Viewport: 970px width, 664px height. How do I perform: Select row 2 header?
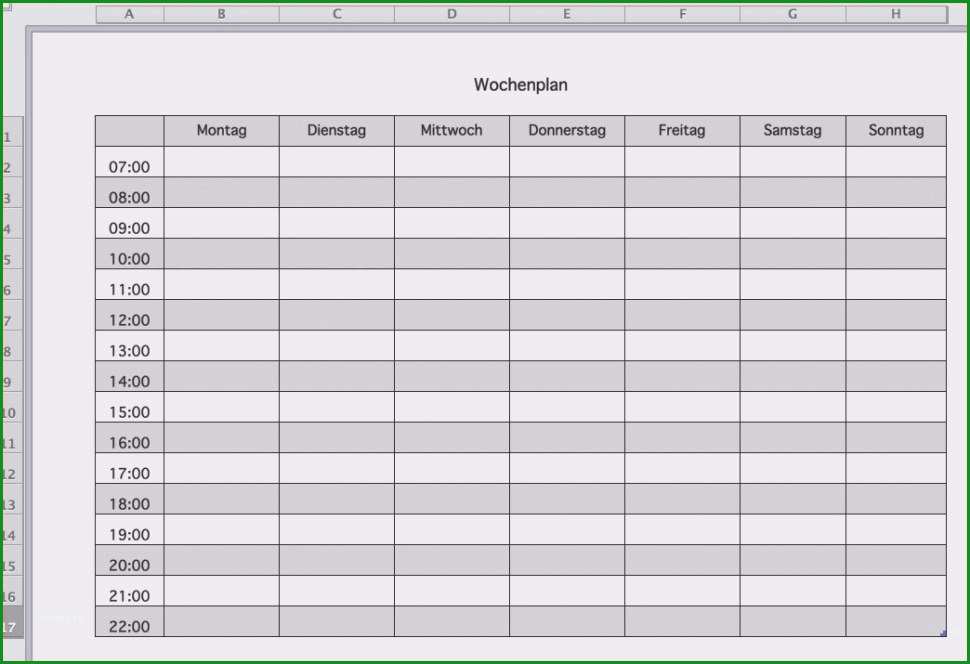coord(12,162)
